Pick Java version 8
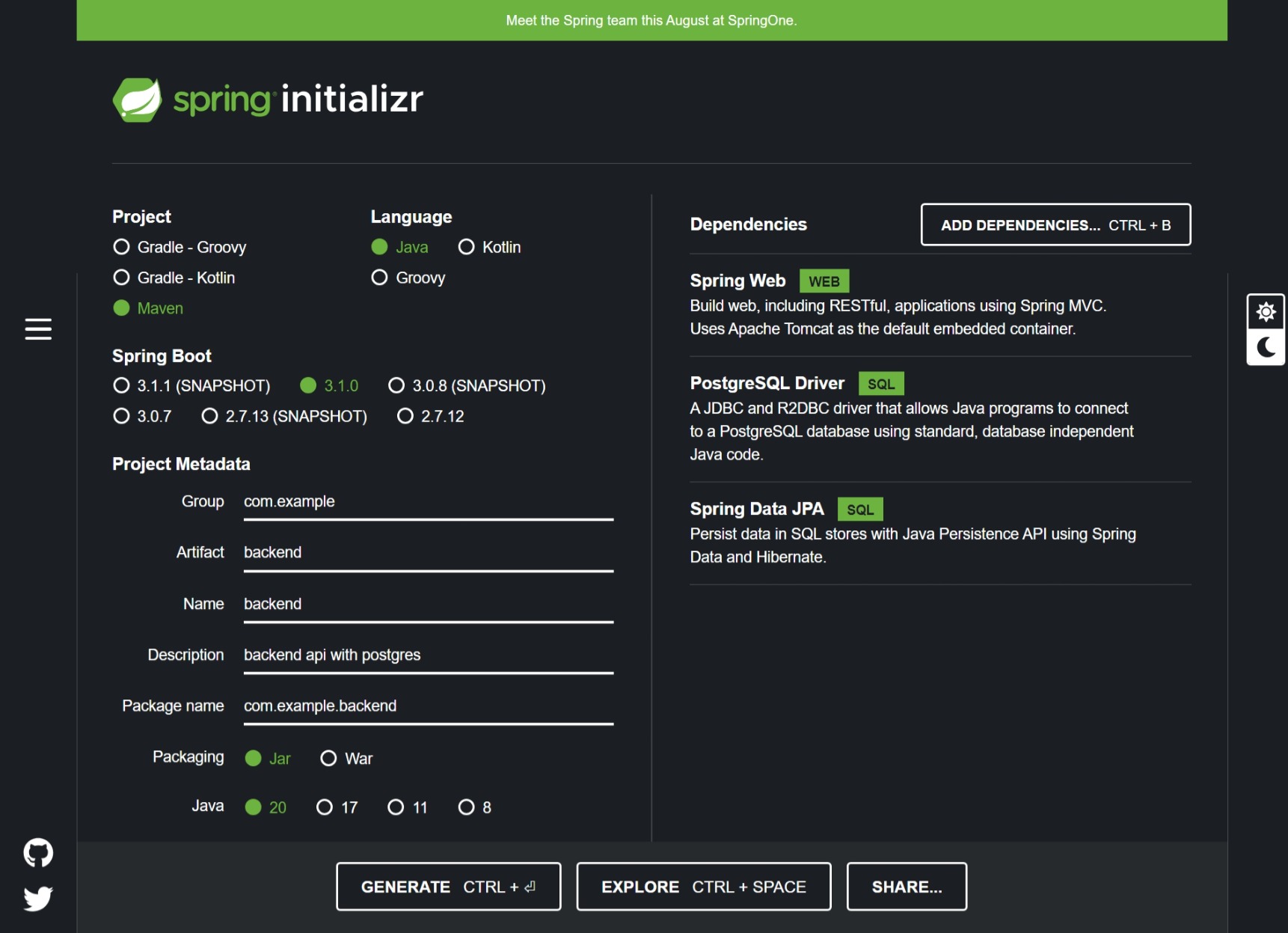Image resolution: width=1288 pixels, height=933 pixels. pyautogui.click(x=475, y=807)
